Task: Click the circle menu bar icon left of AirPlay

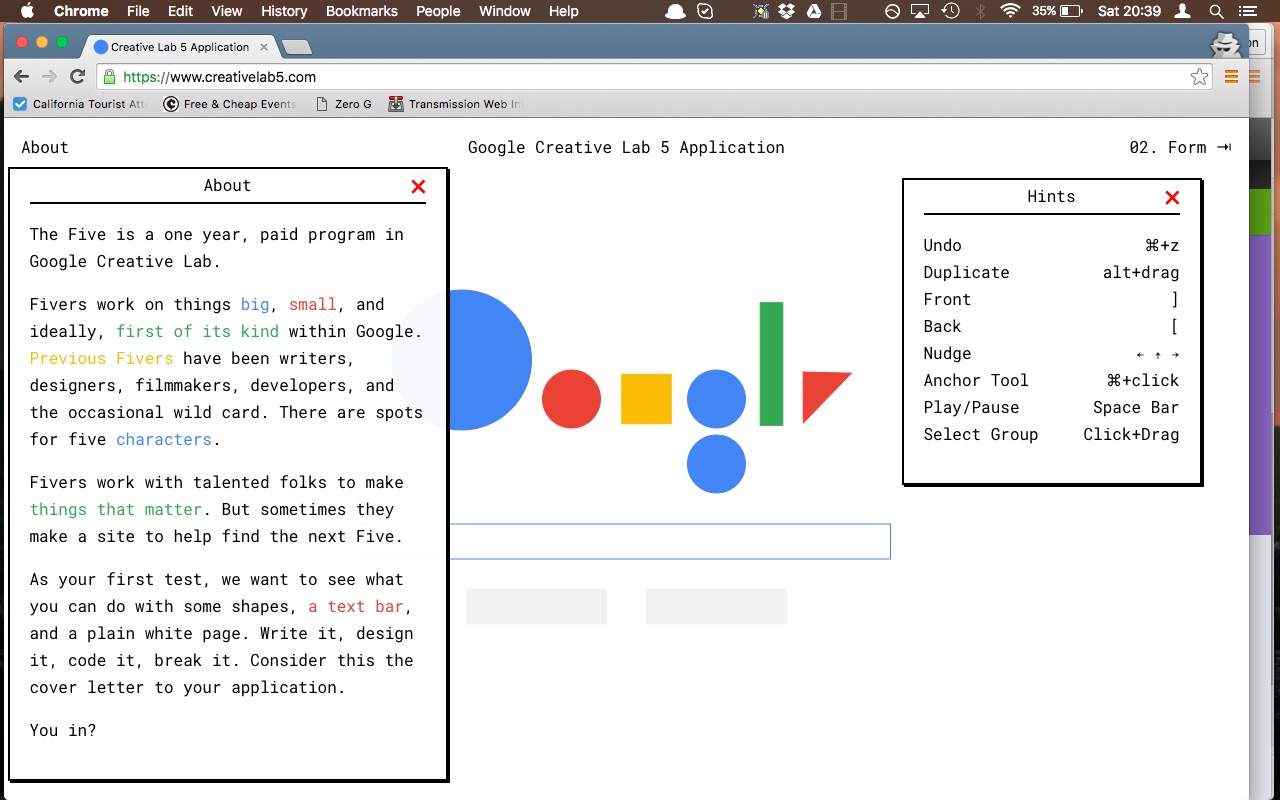Action: tap(892, 11)
